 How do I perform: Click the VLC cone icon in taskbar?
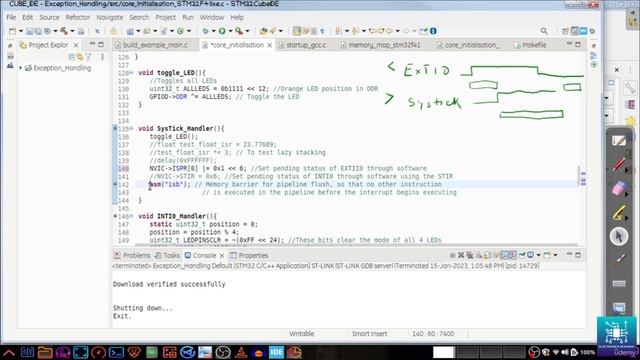241,352
